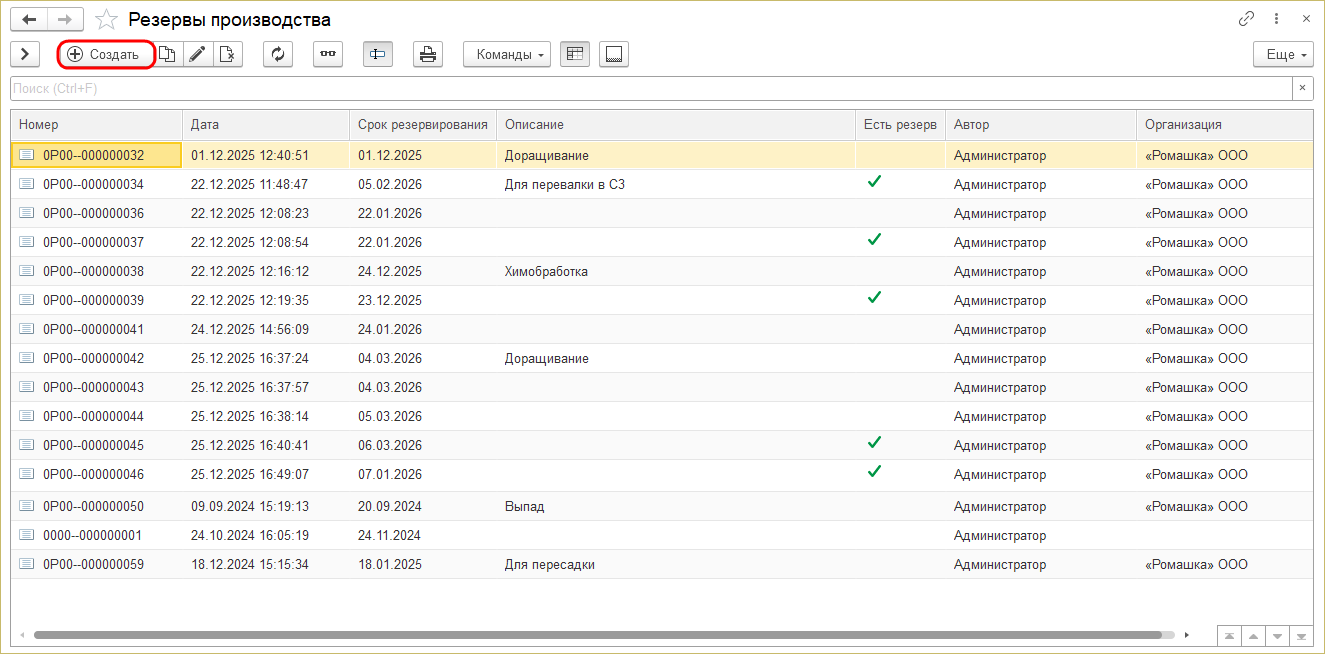Screen dimensions: 1325x654
Task: Click the printer icon
Action: pyautogui.click(x=428, y=54)
